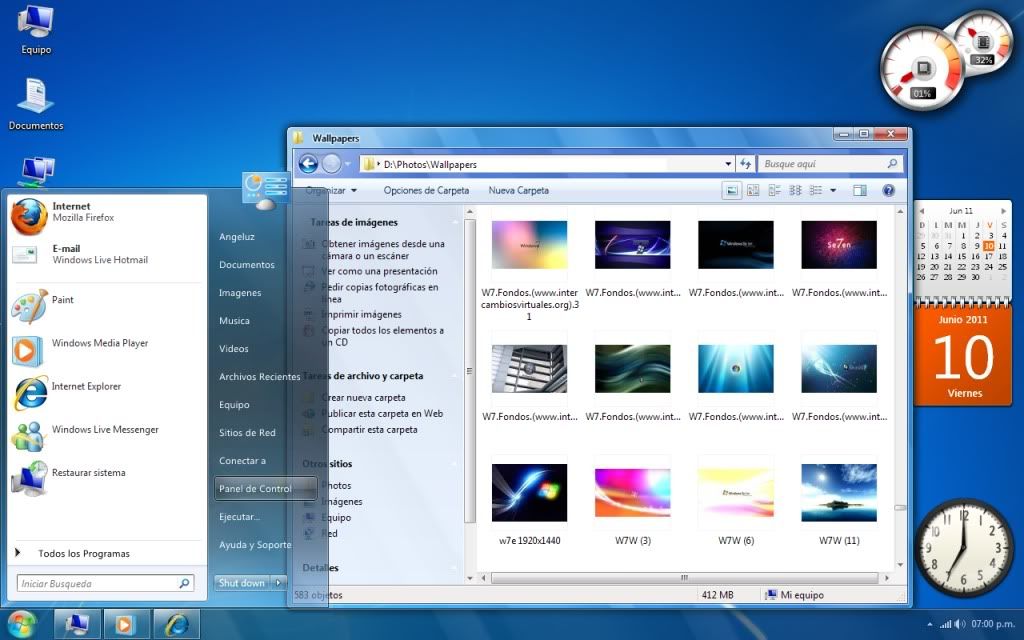Click the magnifier in Busque aquí box
The width and height of the screenshot is (1024, 640).
coord(892,164)
